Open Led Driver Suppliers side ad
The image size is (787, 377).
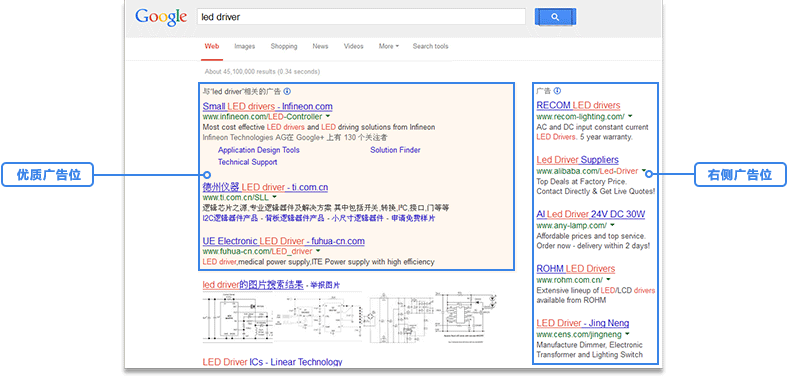(x=578, y=160)
